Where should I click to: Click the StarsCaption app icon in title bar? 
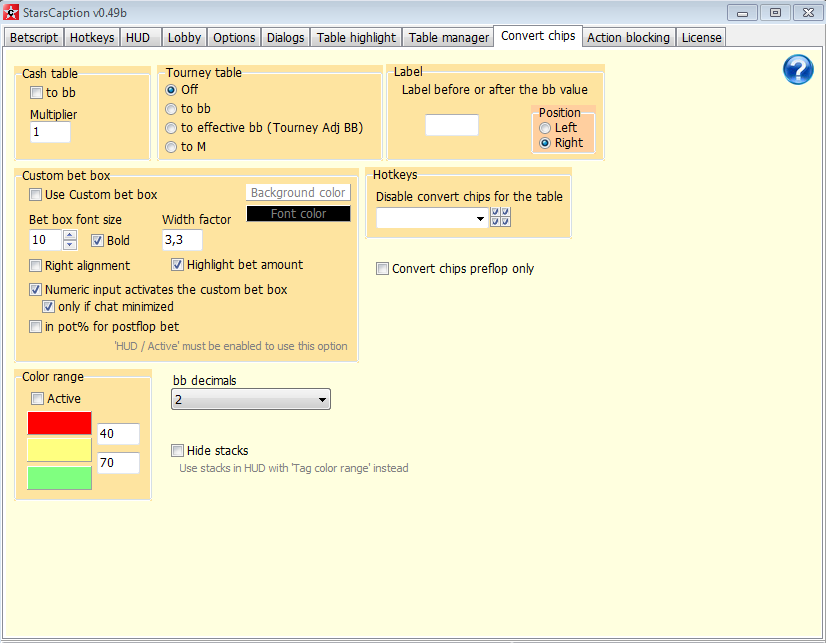coord(11,12)
